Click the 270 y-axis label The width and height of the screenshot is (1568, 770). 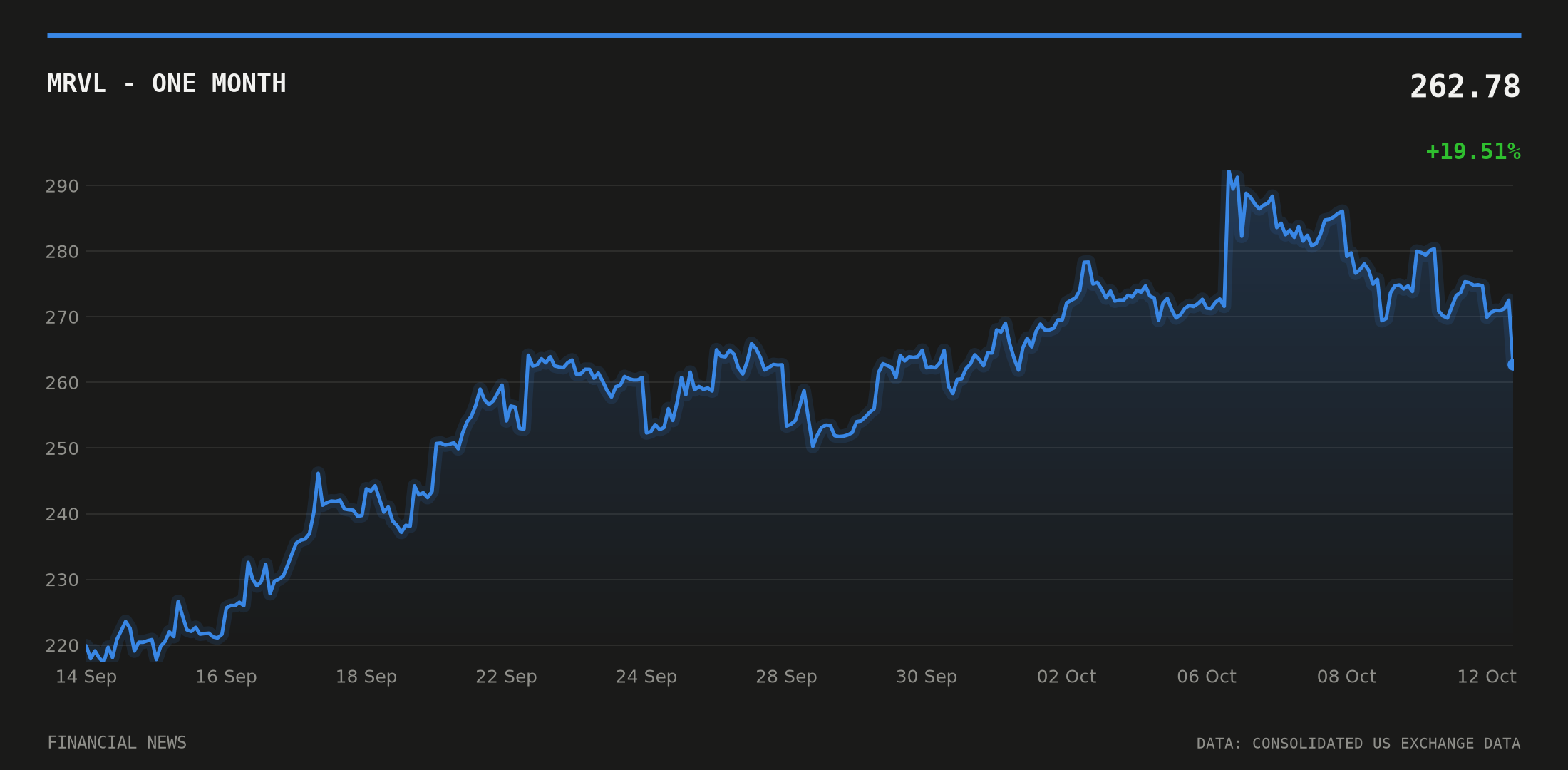click(x=62, y=317)
